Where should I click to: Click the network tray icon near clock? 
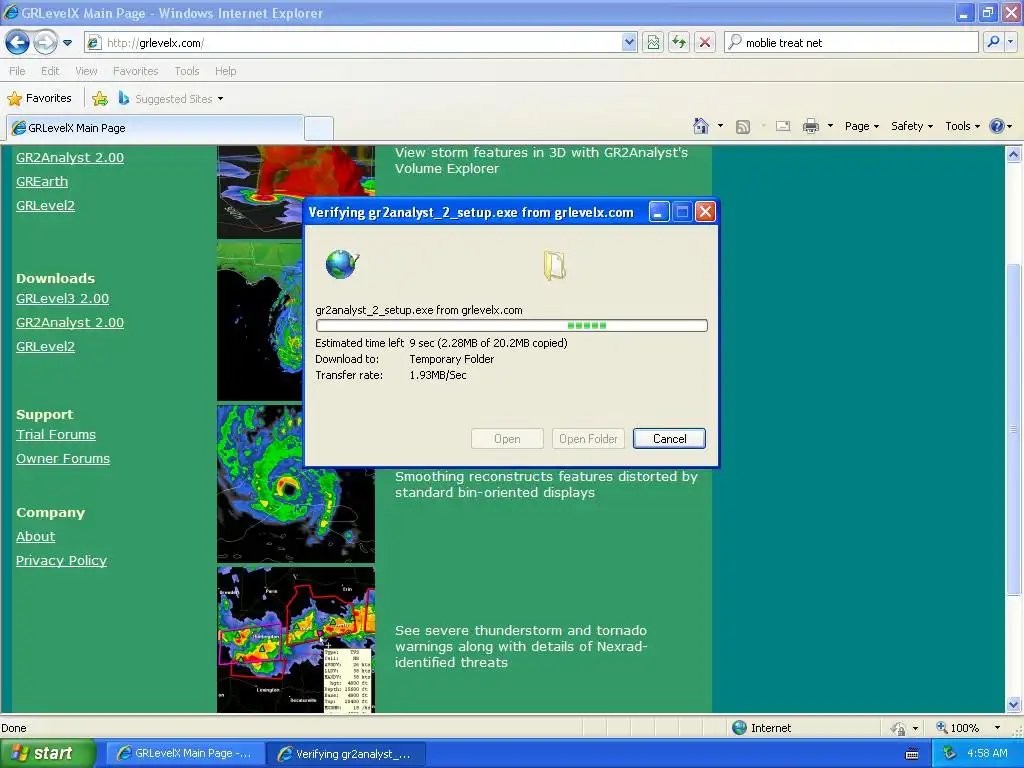click(950, 754)
